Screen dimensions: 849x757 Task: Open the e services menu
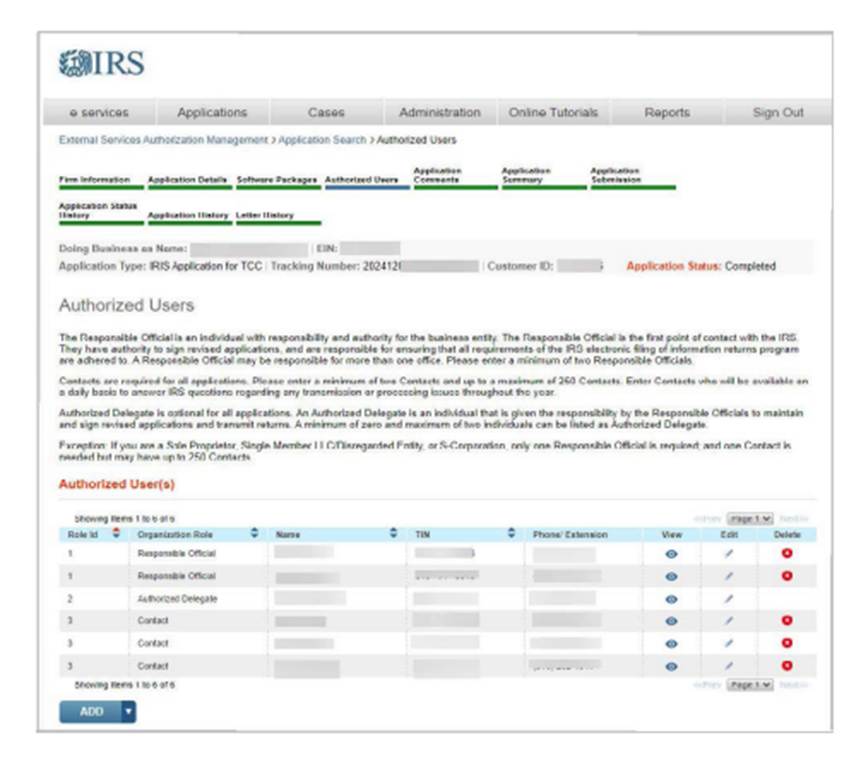(x=99, y=113)
